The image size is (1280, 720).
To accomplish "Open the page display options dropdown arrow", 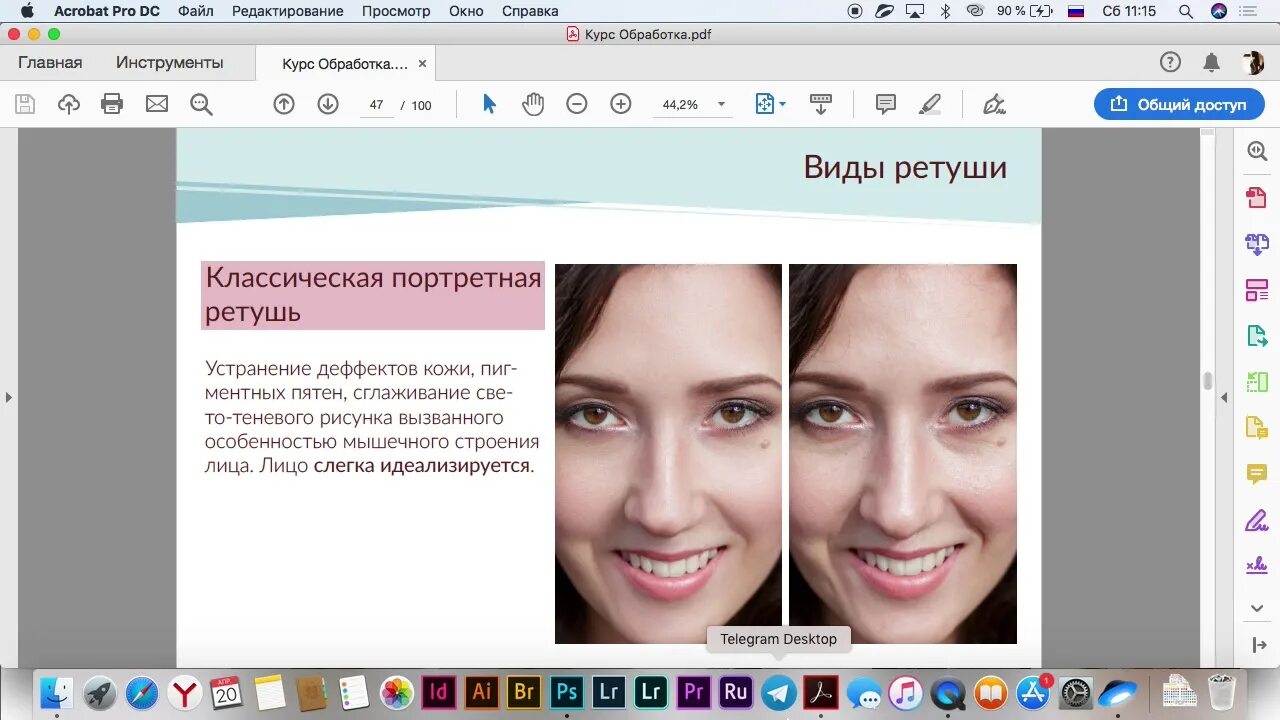I will coord(781,103).
